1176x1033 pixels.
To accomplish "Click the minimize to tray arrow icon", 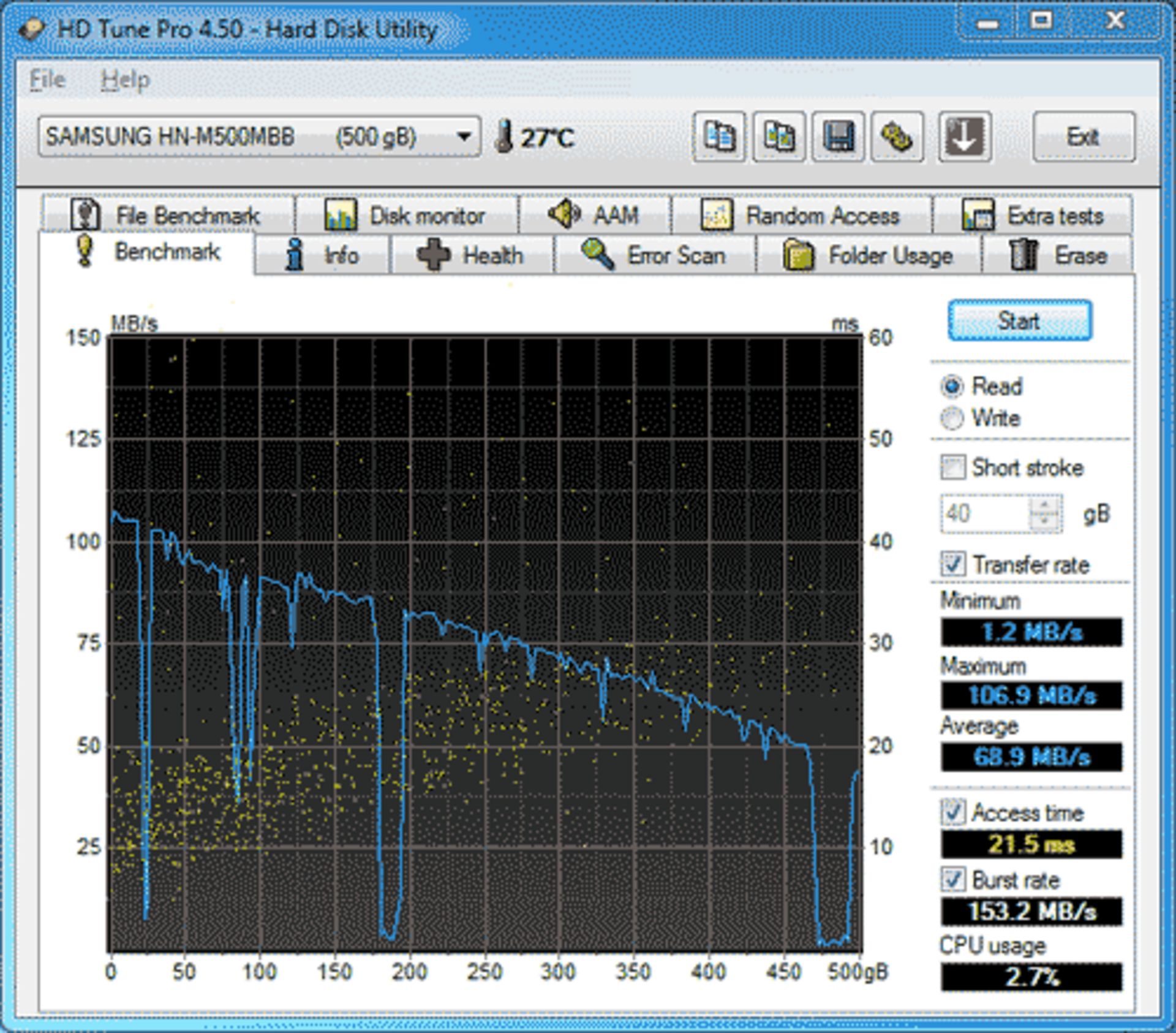I will [964, 136].
